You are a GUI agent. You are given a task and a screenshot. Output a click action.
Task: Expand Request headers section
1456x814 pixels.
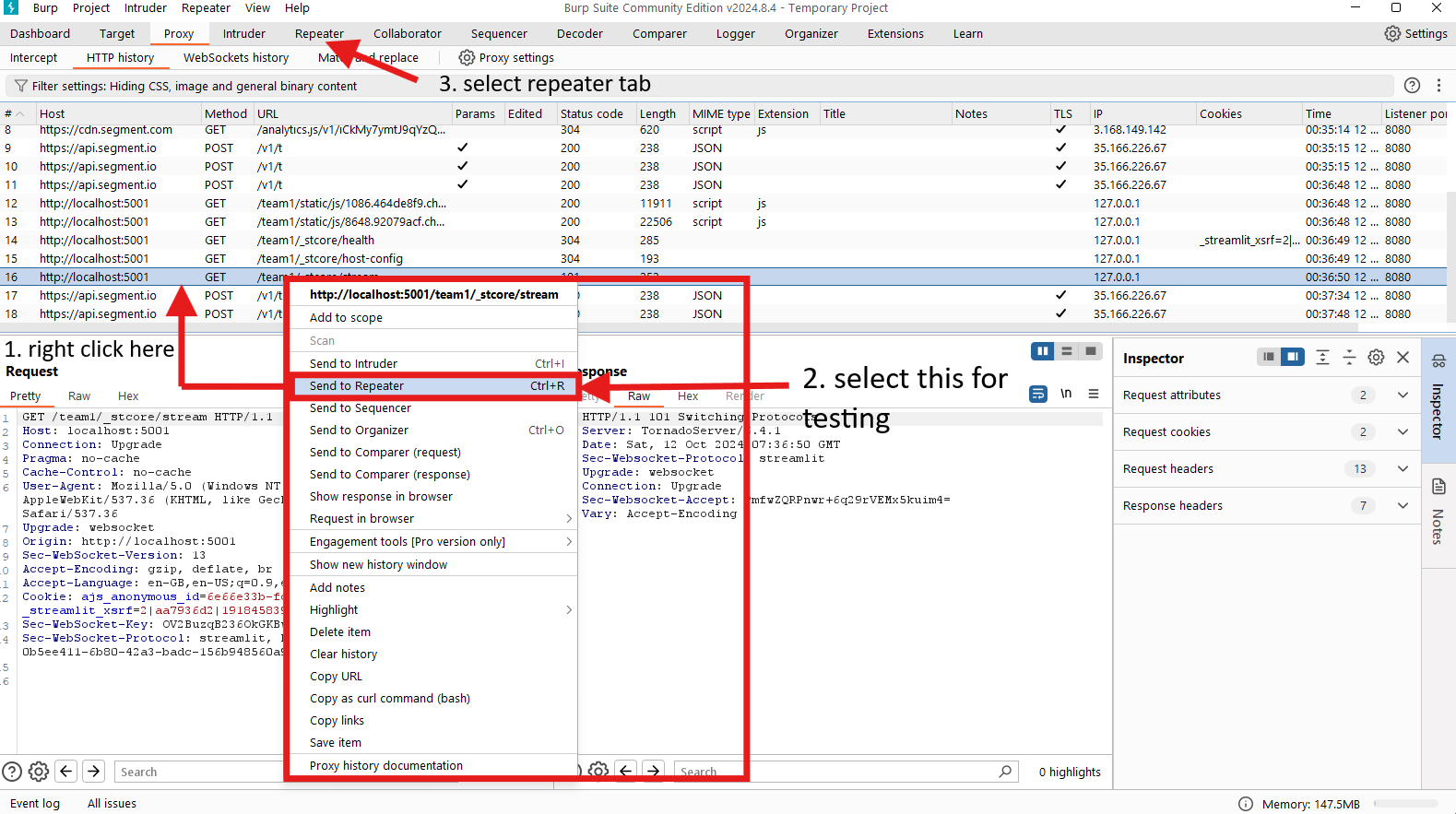tap(1403, 468)
